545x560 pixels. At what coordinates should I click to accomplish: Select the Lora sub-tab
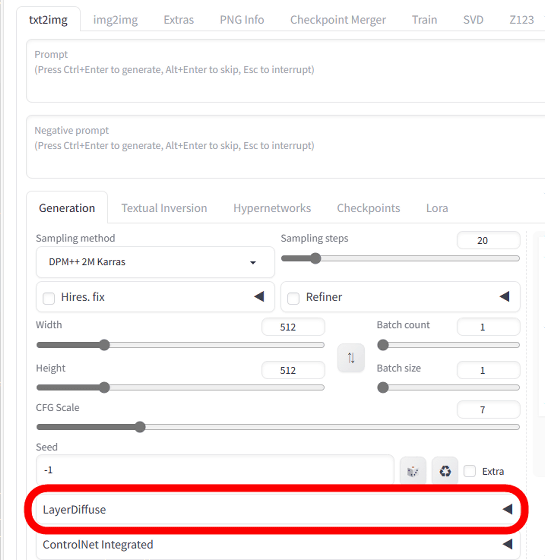(x=437, y=208)
